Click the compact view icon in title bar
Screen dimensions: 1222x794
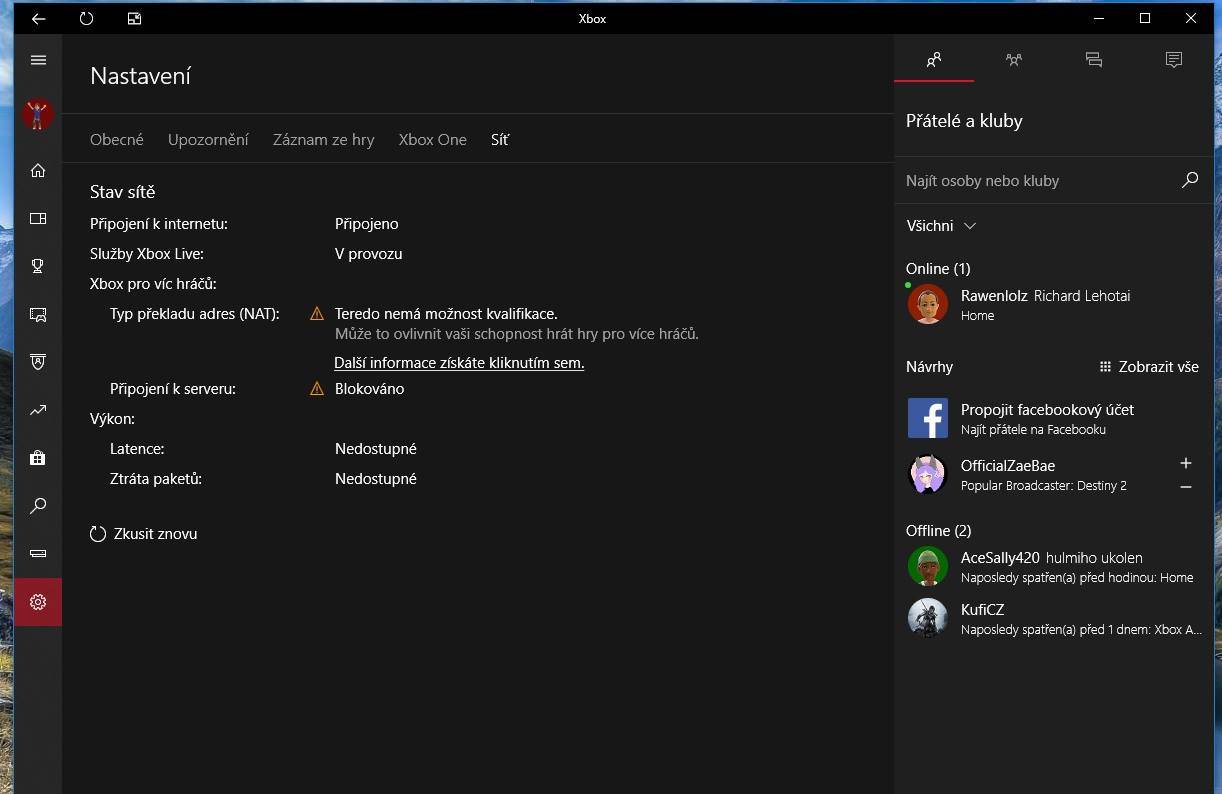click(135, 18)
